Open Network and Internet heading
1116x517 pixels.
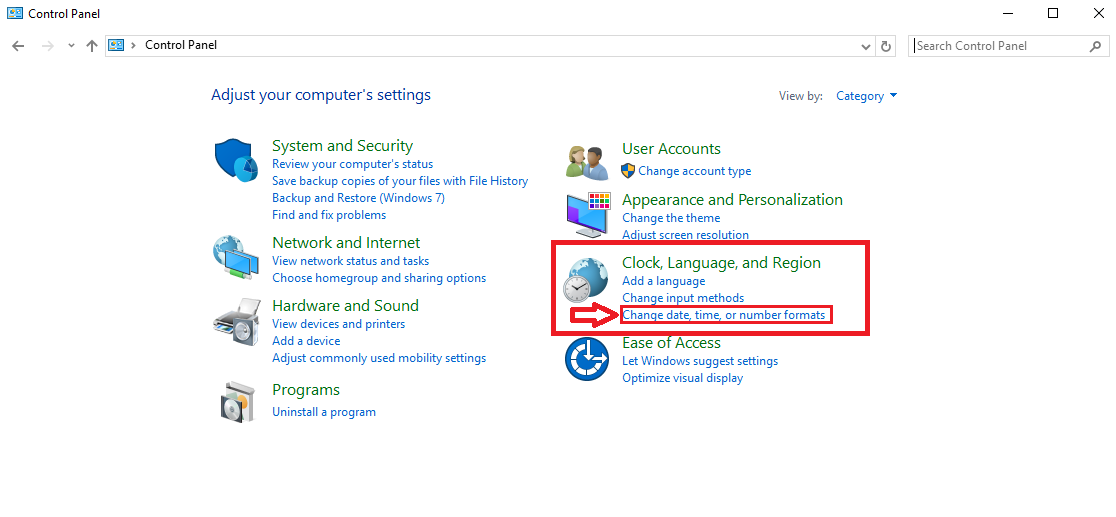click(346, 243)
